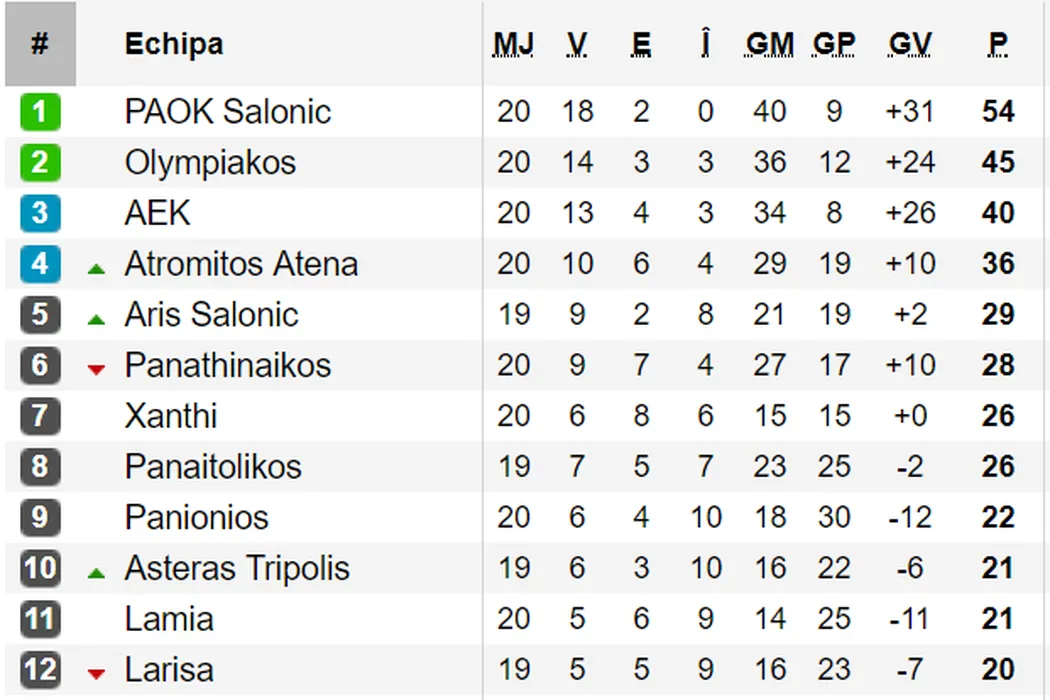Click the gray rank 12 badge
Screen dimensions: 1050x700
40,670
